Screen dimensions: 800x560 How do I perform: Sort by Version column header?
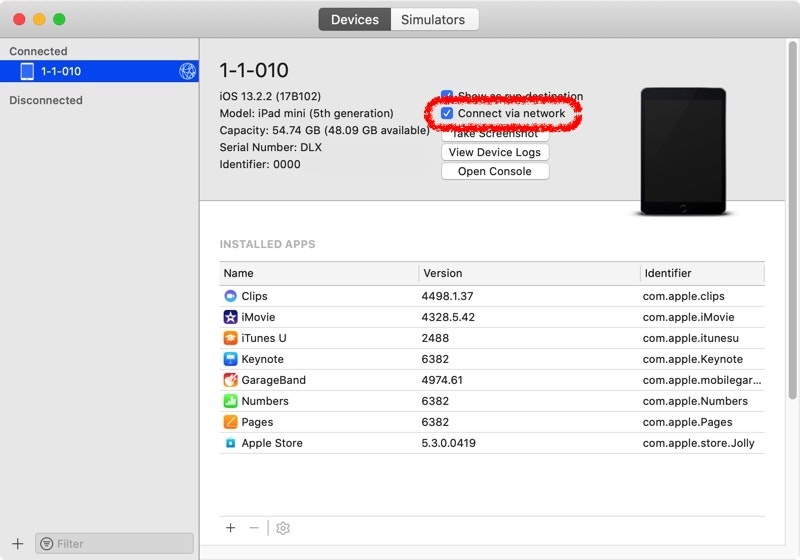tap(530, 273)
